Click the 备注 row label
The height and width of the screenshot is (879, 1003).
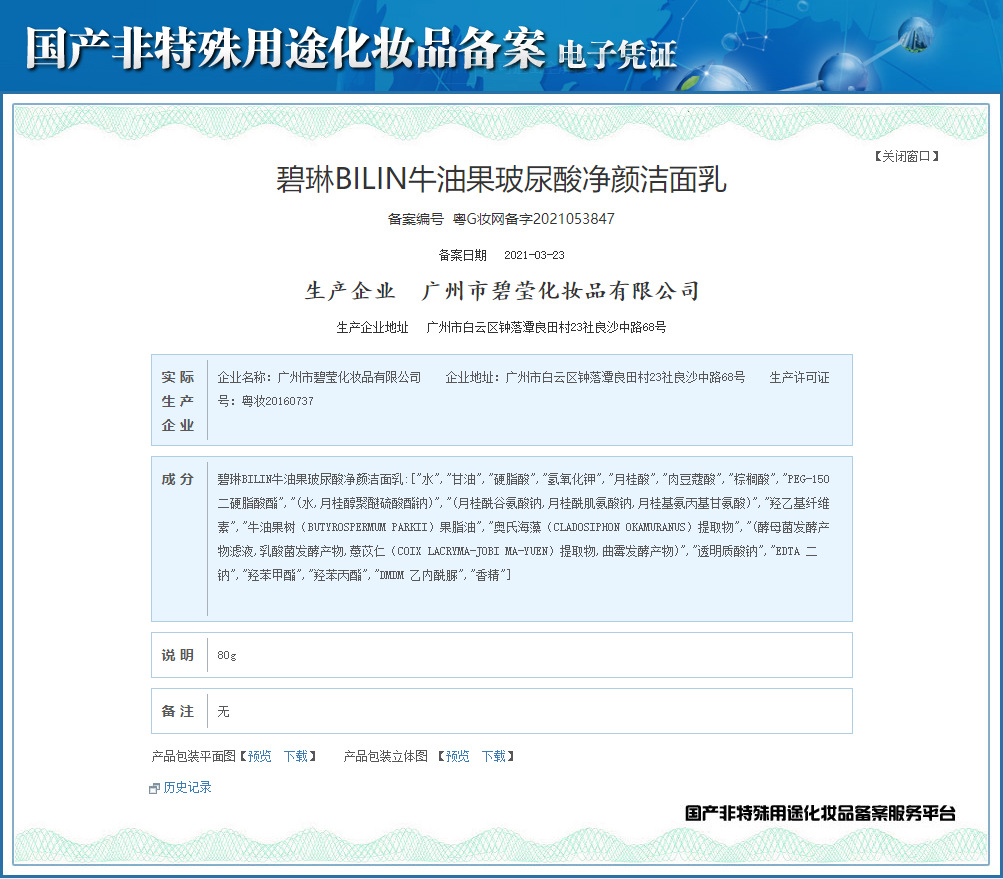(178, 711)
